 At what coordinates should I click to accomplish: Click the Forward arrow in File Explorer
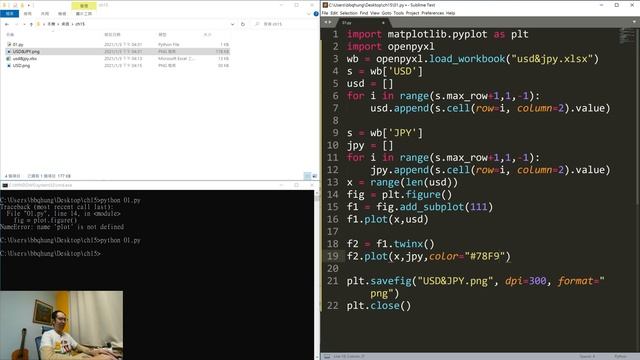(16, 24)
